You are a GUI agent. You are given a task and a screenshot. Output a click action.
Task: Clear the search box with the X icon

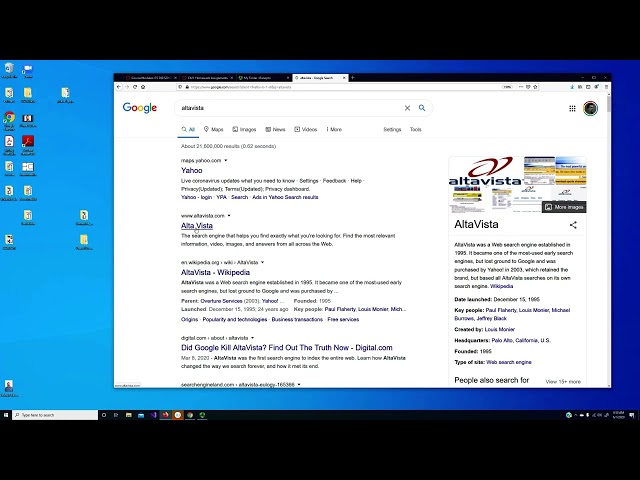click(407, 108)
